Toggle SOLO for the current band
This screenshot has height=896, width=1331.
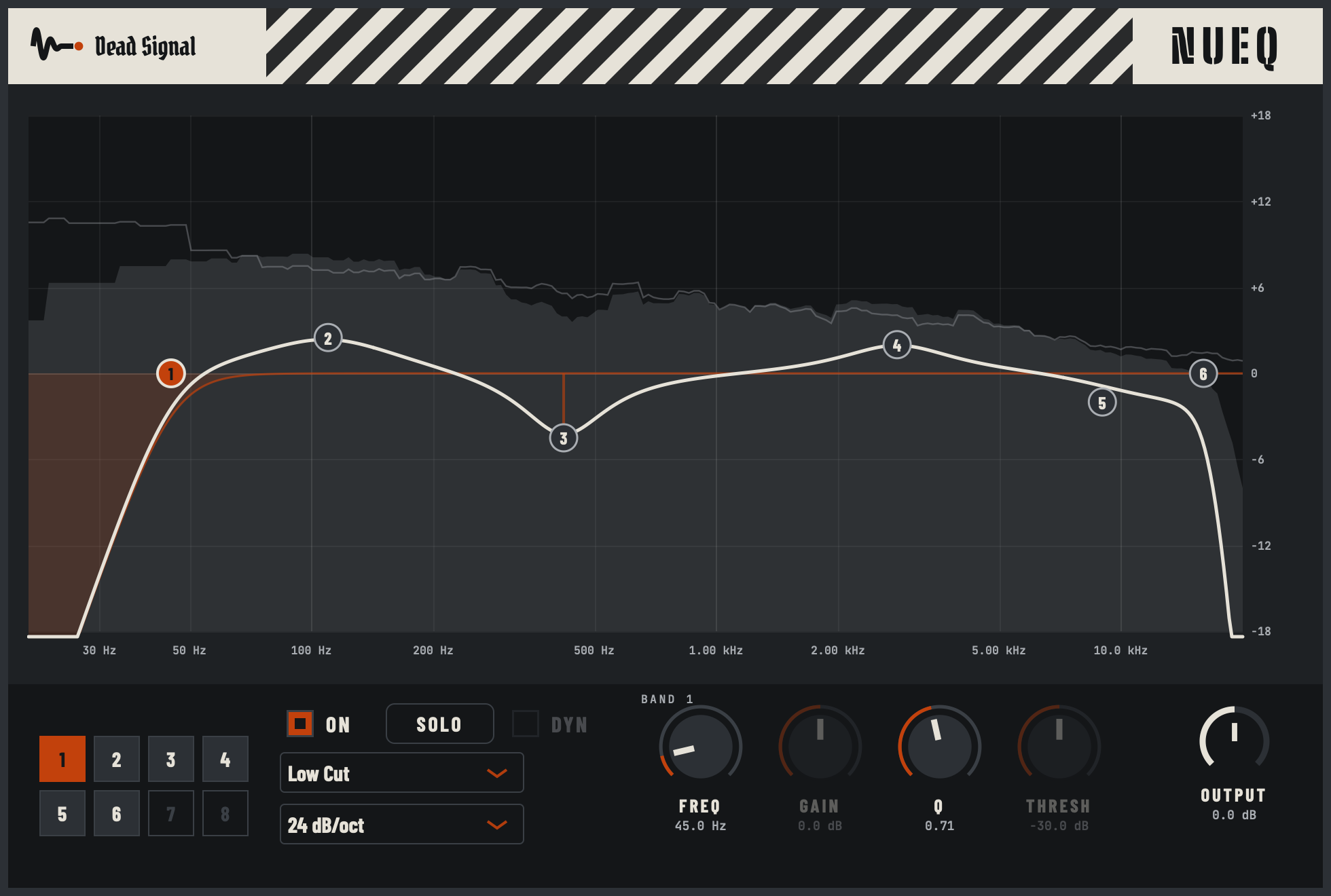click(x=440, y=724)
